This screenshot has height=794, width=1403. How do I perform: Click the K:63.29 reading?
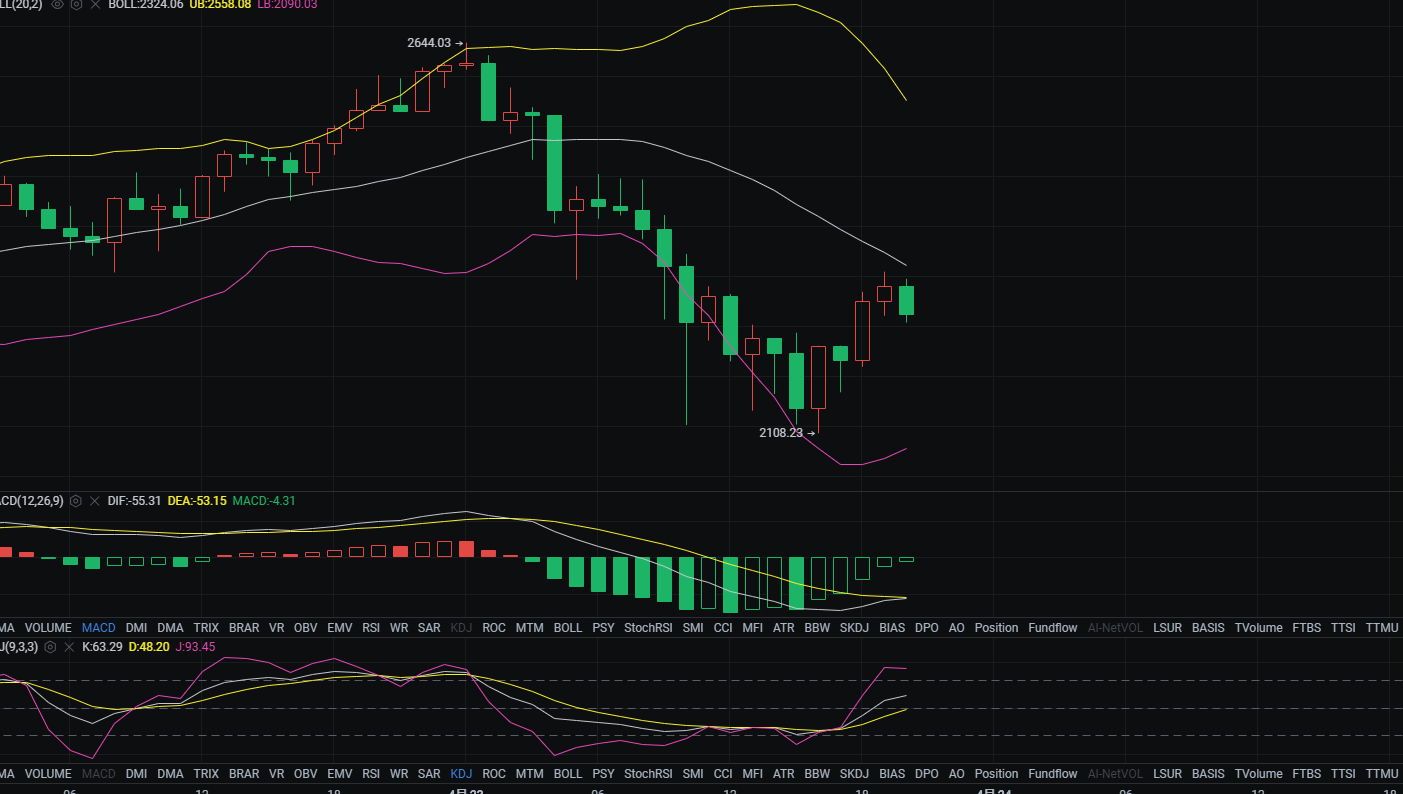pos(102,647)
